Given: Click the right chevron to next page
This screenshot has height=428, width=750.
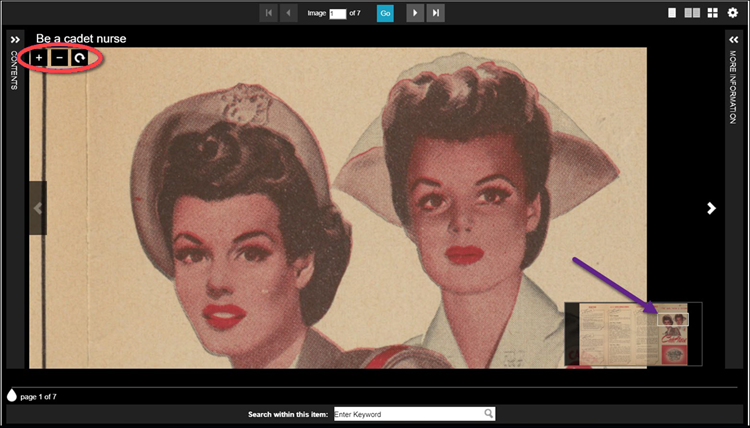Looking at the screenshot, I should point(711,208).
